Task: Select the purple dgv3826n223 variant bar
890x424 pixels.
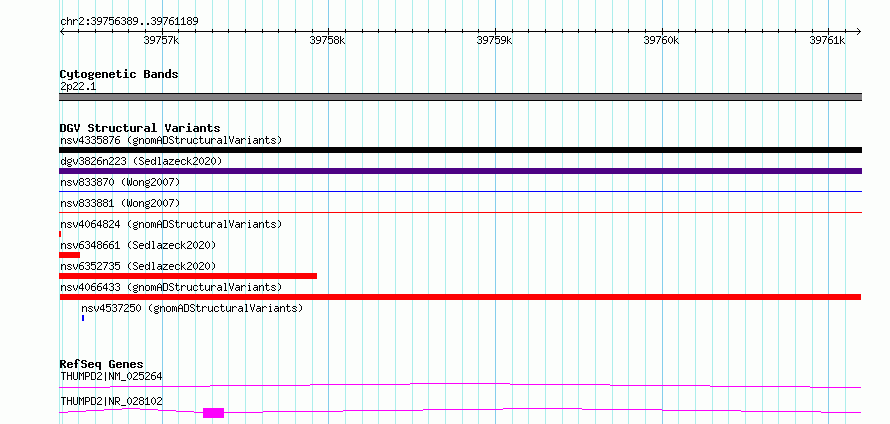Action: click(460, 171)
